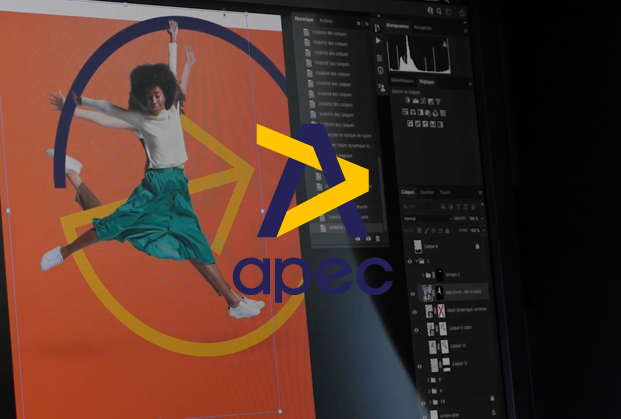The height and width of the screenshot is (419, 621).
Task: Open the Actions play icon panel
Action: point(378,41)
